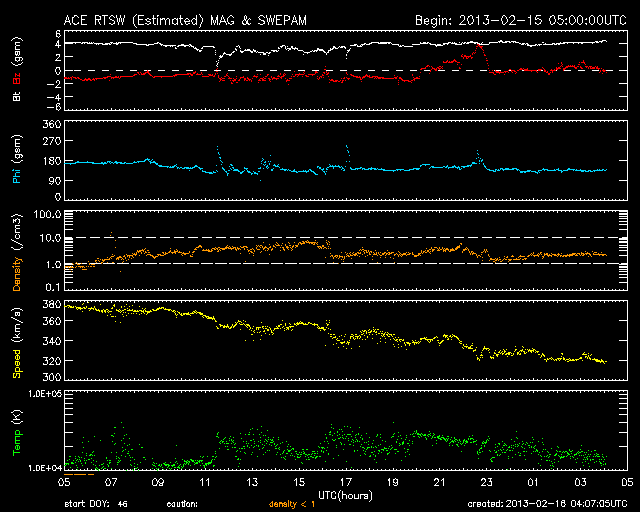Click the '320' tick on the Speed axis
640x512 pixels.
[x=52, y=361]
